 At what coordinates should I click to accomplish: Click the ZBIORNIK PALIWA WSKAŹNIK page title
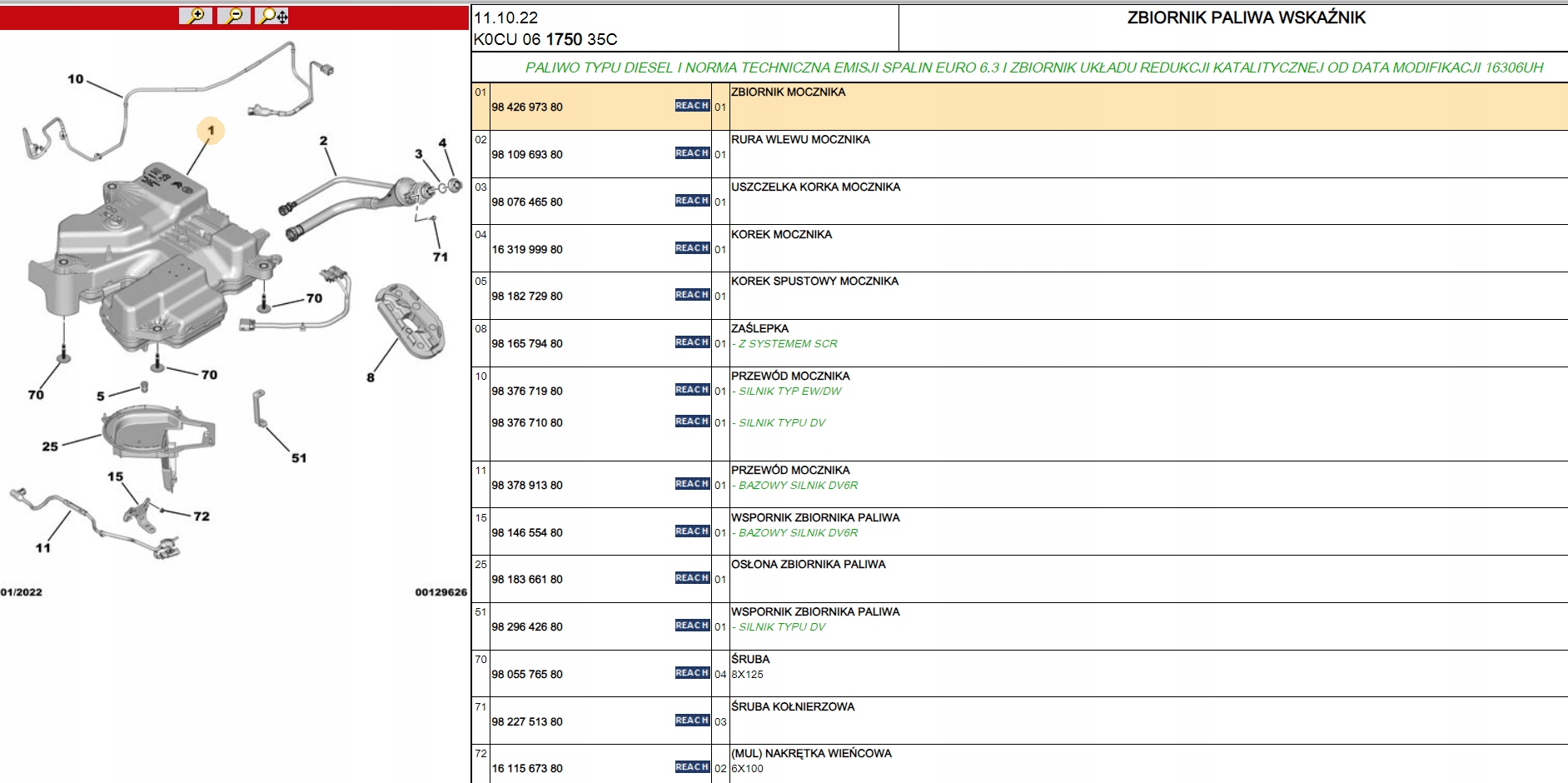[1246, 17]
